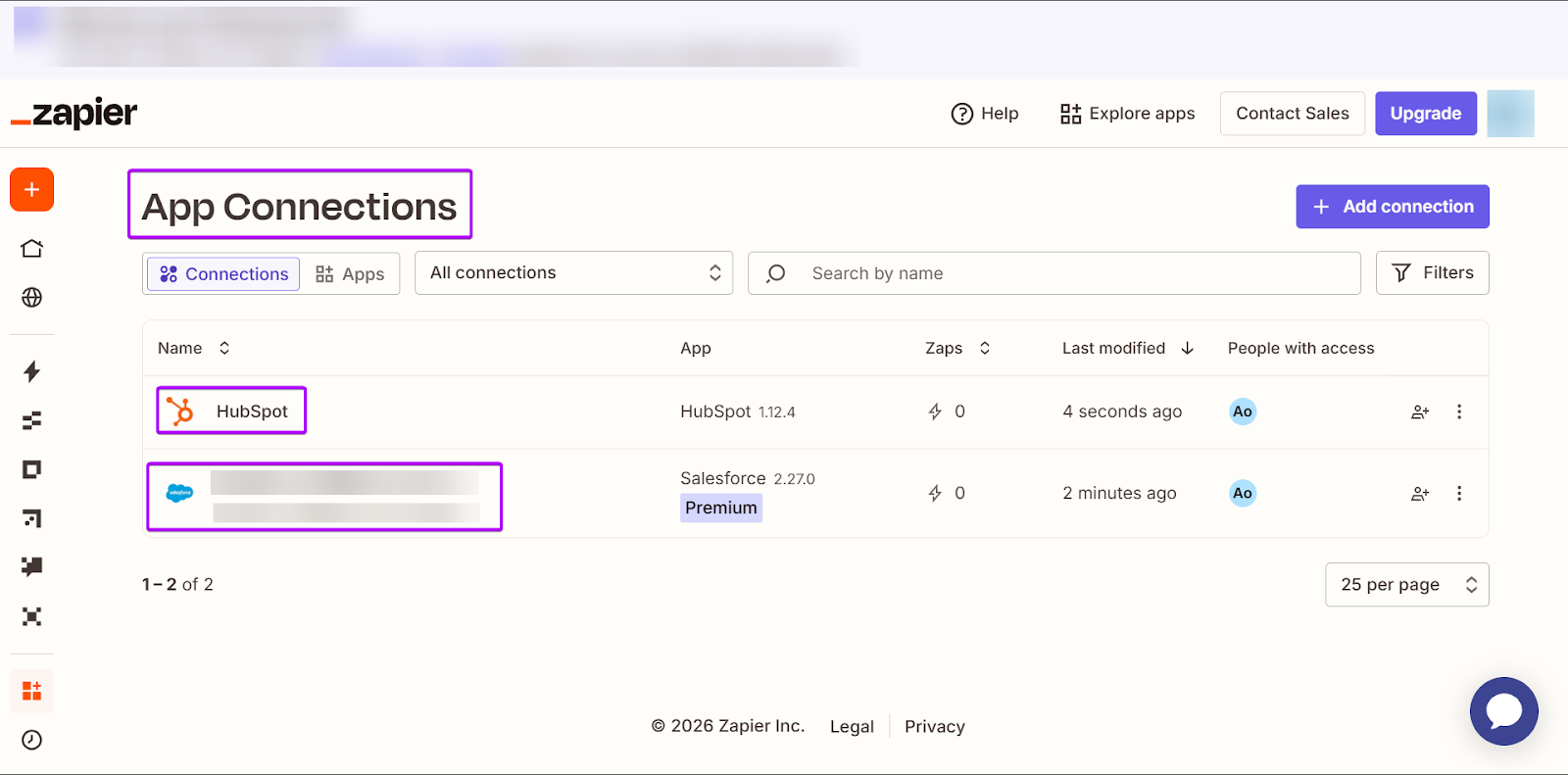
Task: Click the App Connections page heading
Action: point(299,207)
